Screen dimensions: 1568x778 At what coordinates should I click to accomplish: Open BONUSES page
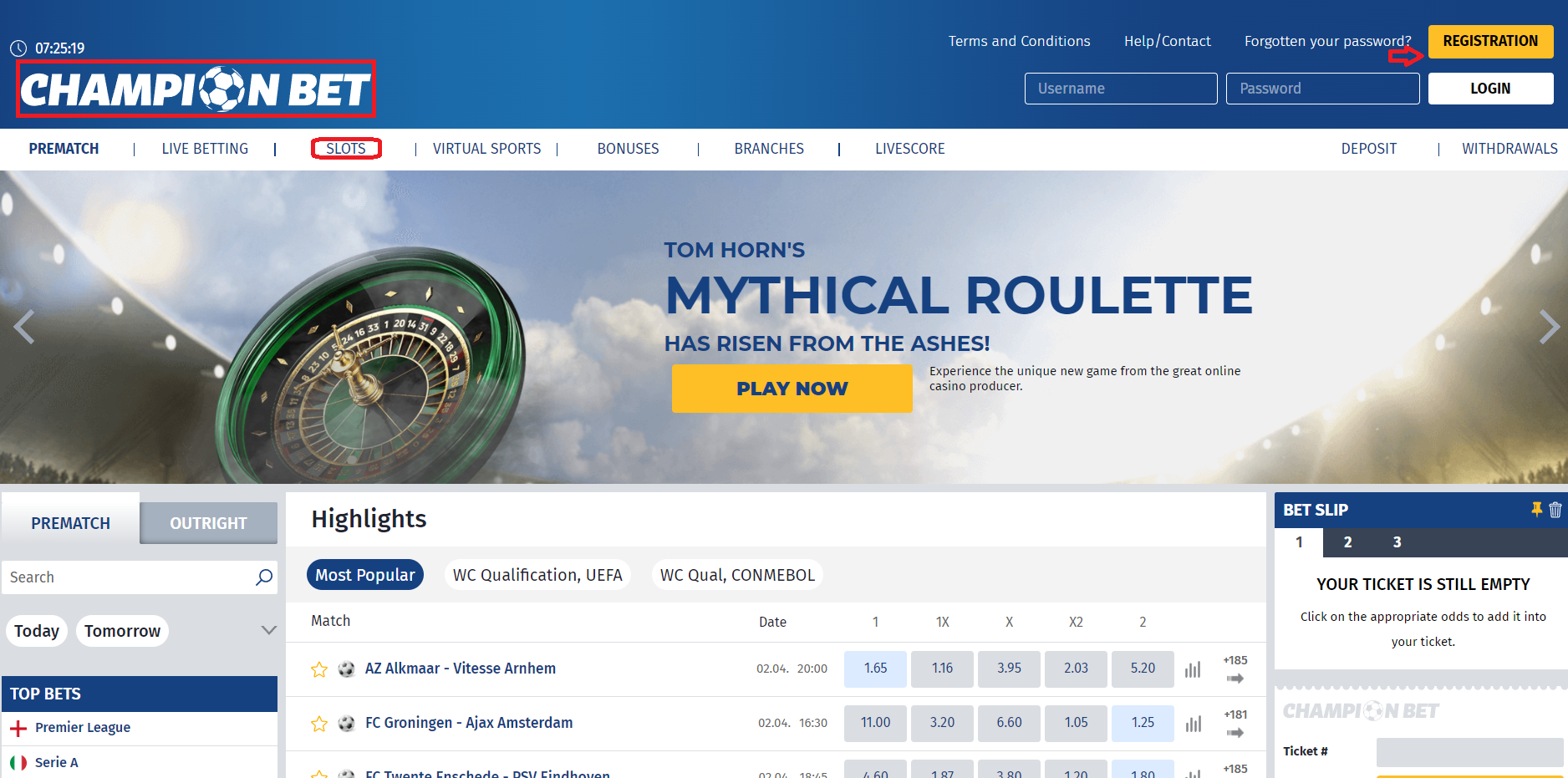click(629, 149)
